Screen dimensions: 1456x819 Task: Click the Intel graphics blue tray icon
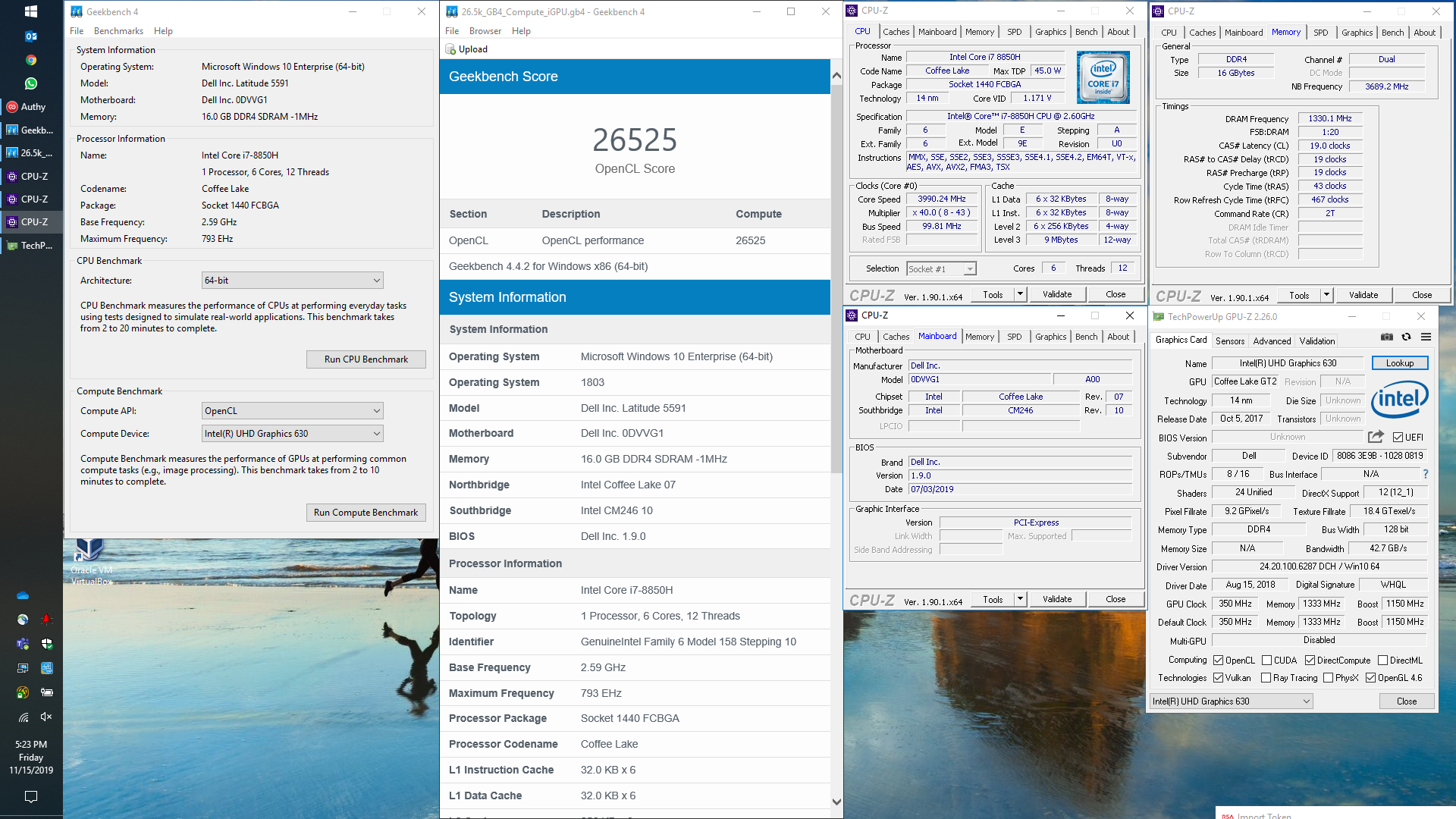[47, 668]
